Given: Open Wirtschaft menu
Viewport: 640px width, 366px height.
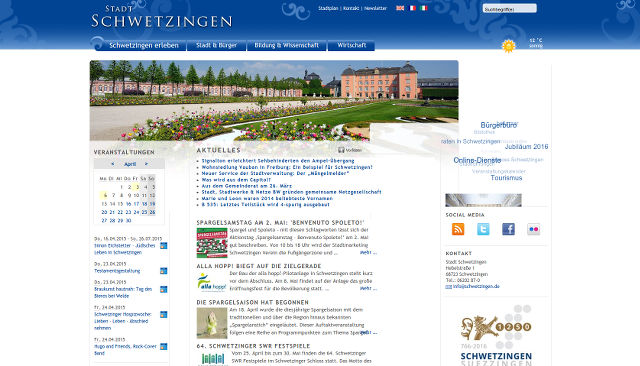Looking at the screenshot, I should [351, 46].
